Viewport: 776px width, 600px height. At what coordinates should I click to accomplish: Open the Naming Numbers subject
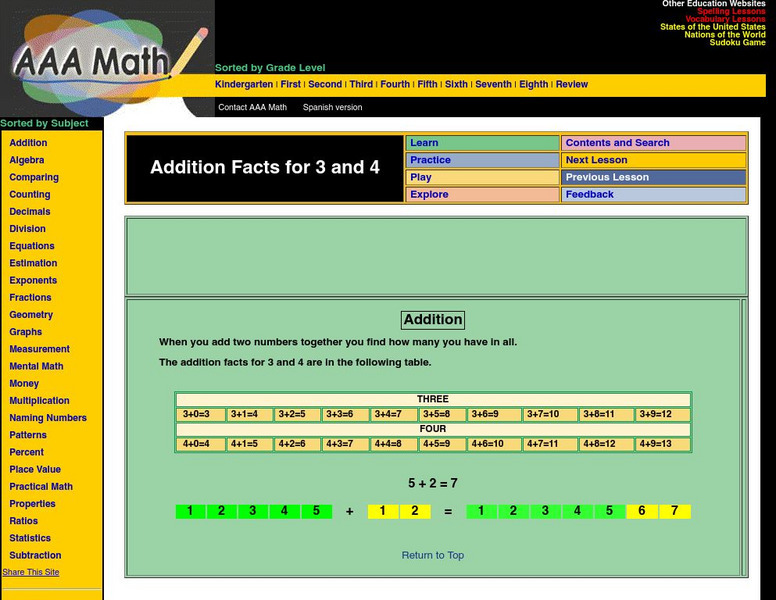(x=48, y=418)
